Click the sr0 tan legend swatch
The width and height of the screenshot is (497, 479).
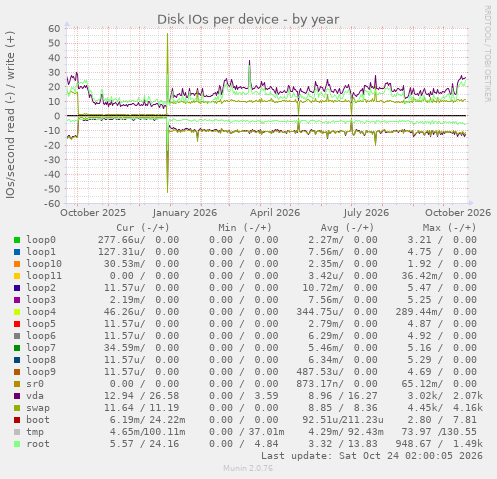point(17,384)
